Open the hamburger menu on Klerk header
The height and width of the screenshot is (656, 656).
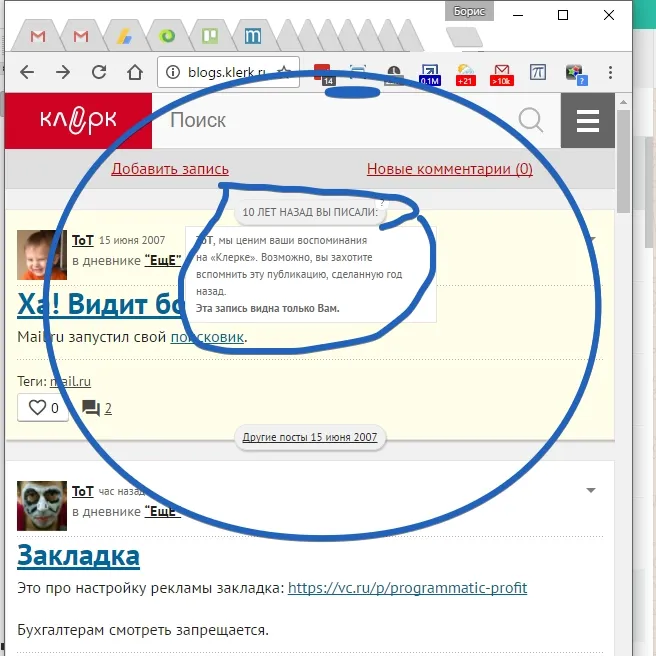[587, 121]
